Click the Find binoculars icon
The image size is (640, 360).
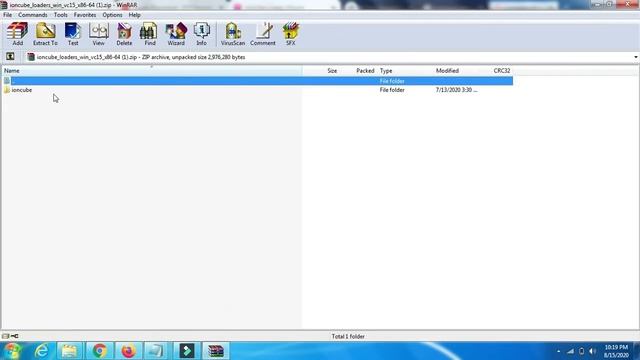[150, 33]
